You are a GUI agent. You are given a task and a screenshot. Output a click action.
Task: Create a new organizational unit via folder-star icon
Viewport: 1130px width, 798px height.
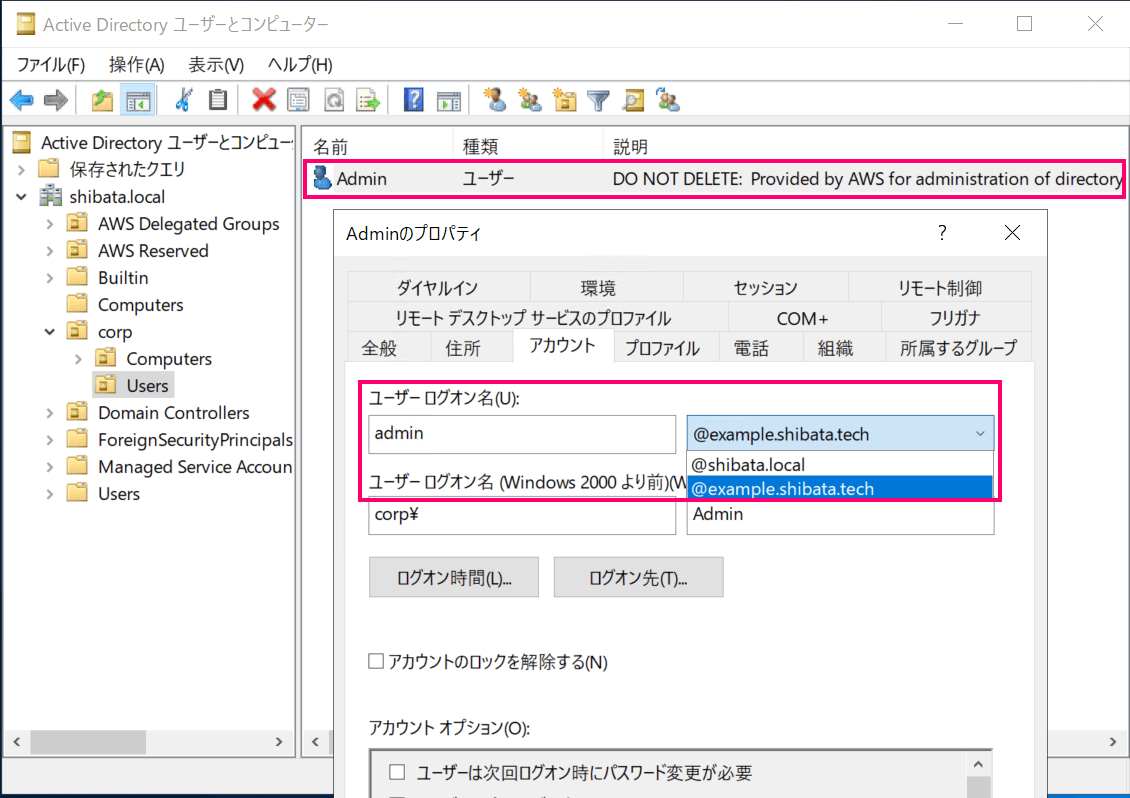coord(564,100)
